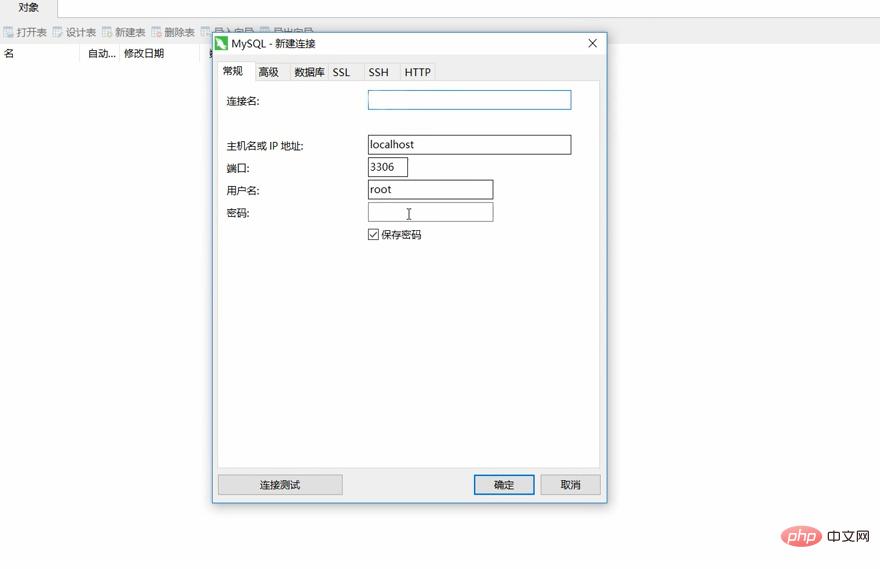This screenshot has width=880, height=569.
Task: Open the HTTP tab
Action: click(x=418, y=72)
